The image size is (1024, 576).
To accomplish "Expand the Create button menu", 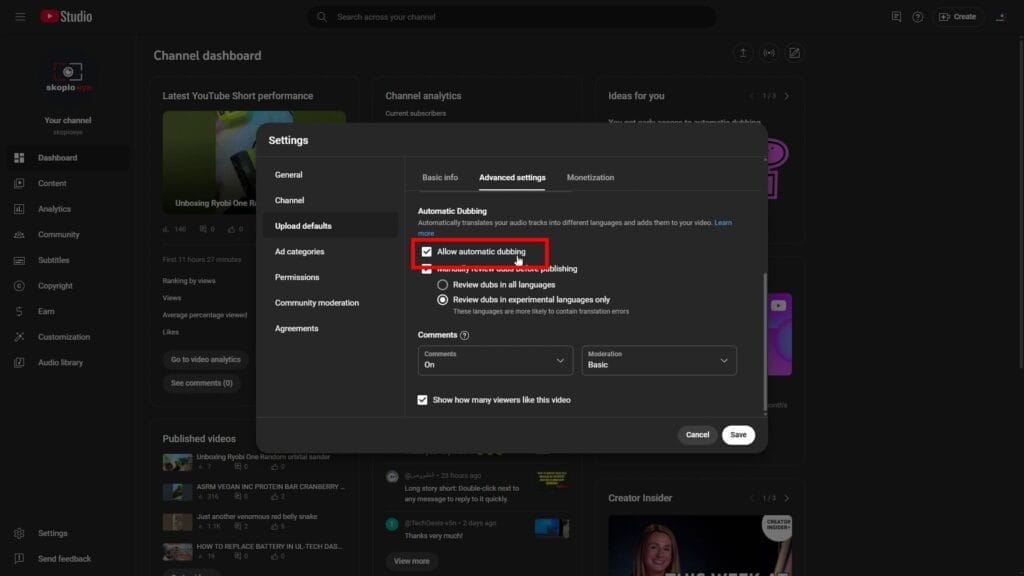I will 956,16.
